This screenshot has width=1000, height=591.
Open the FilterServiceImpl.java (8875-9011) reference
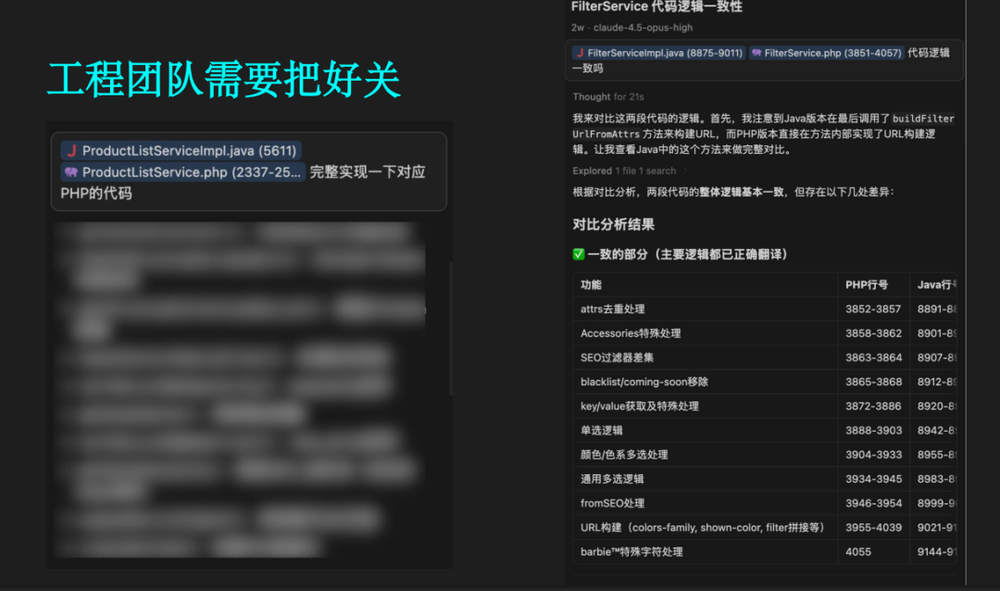658,53
